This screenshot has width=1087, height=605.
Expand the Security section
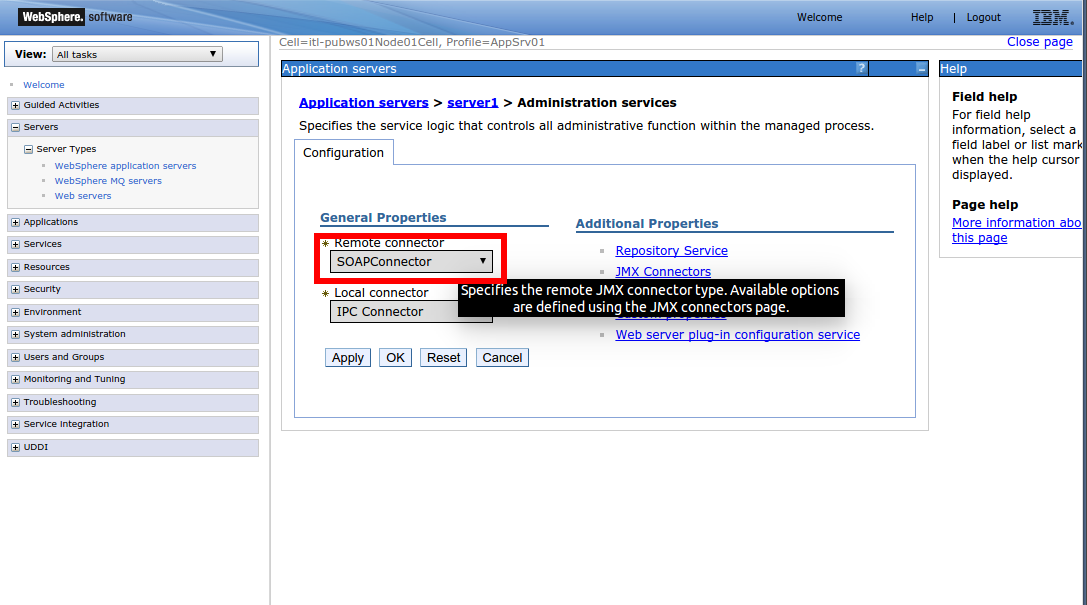click(x=15, y=290)
